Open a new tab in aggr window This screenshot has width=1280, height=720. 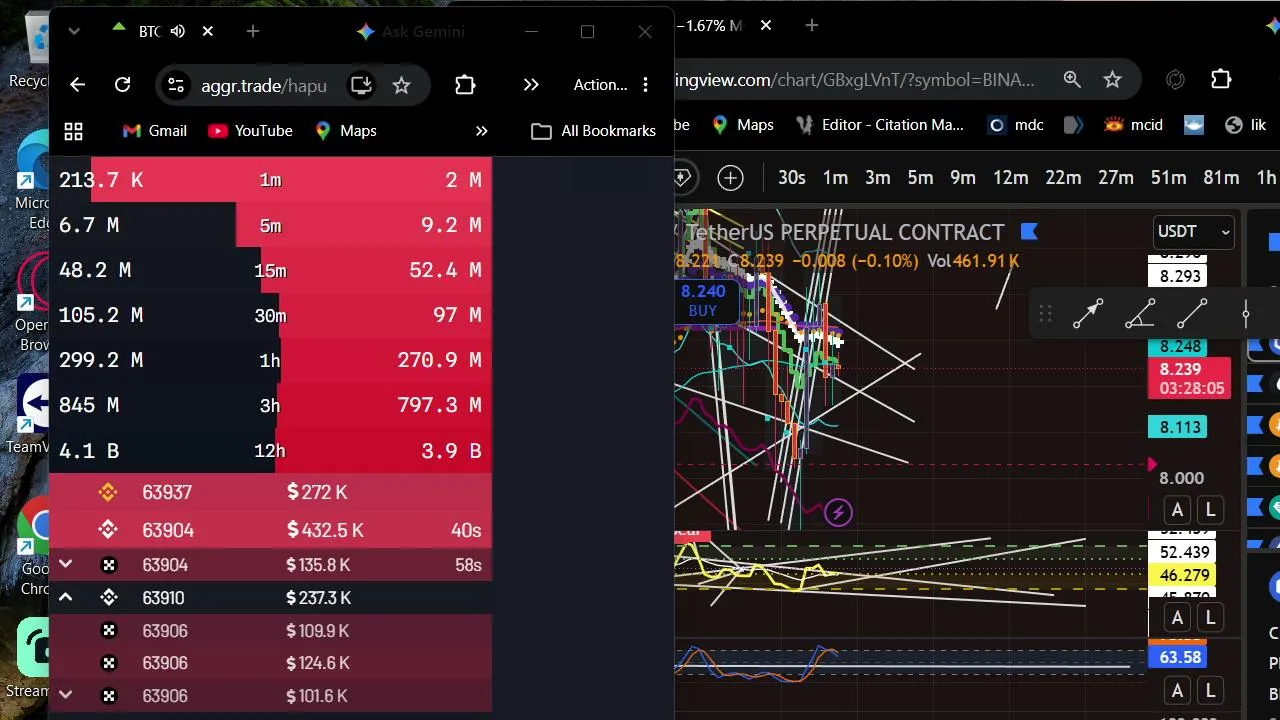click(253, 32)
